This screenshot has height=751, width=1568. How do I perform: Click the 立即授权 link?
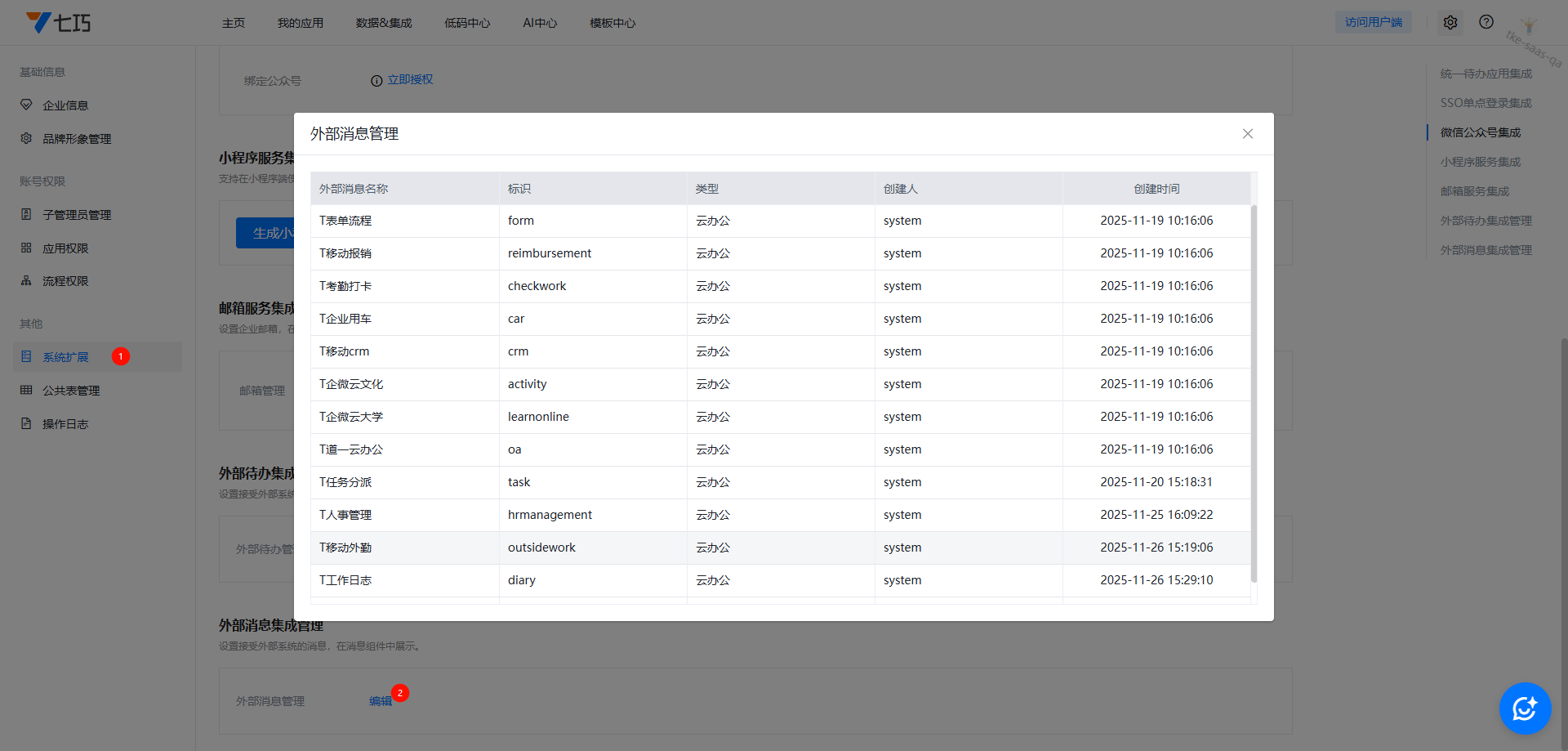pos(410,80)
